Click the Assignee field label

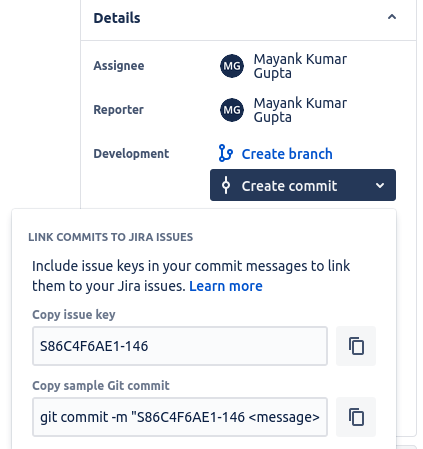point(119,66)
